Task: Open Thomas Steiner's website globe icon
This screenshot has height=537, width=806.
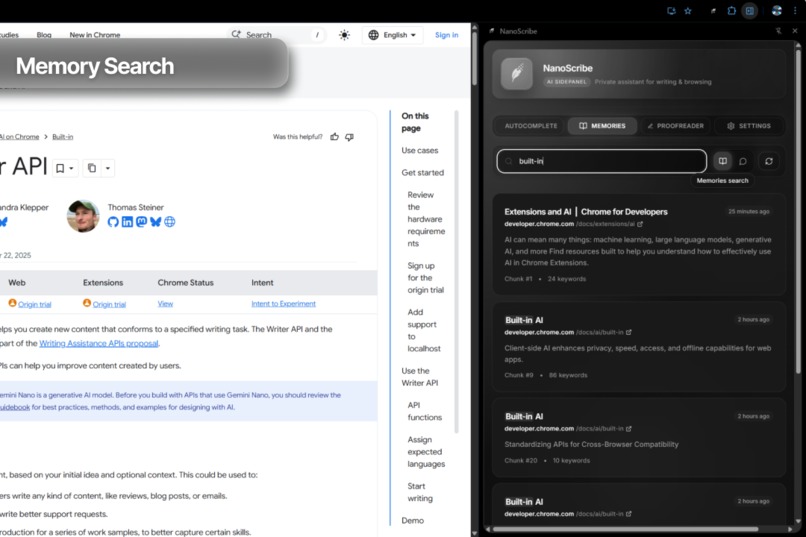Action: click(x=170, y=222)
